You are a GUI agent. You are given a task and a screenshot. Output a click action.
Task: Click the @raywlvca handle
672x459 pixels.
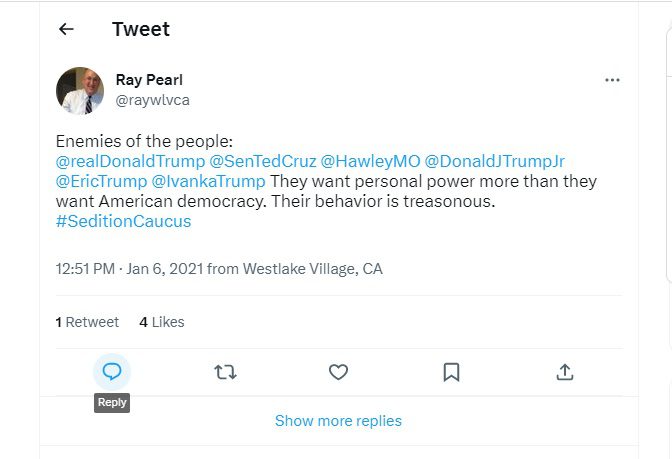click(x=153, y=100)
